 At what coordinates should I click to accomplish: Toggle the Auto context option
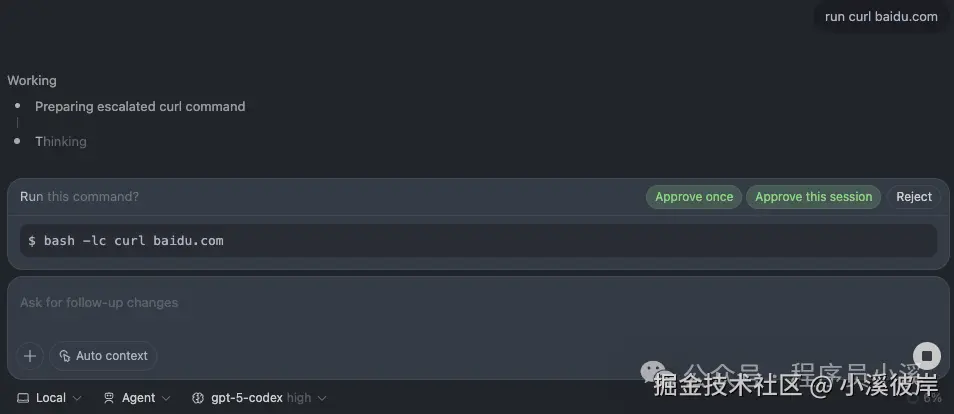[103, 356]
